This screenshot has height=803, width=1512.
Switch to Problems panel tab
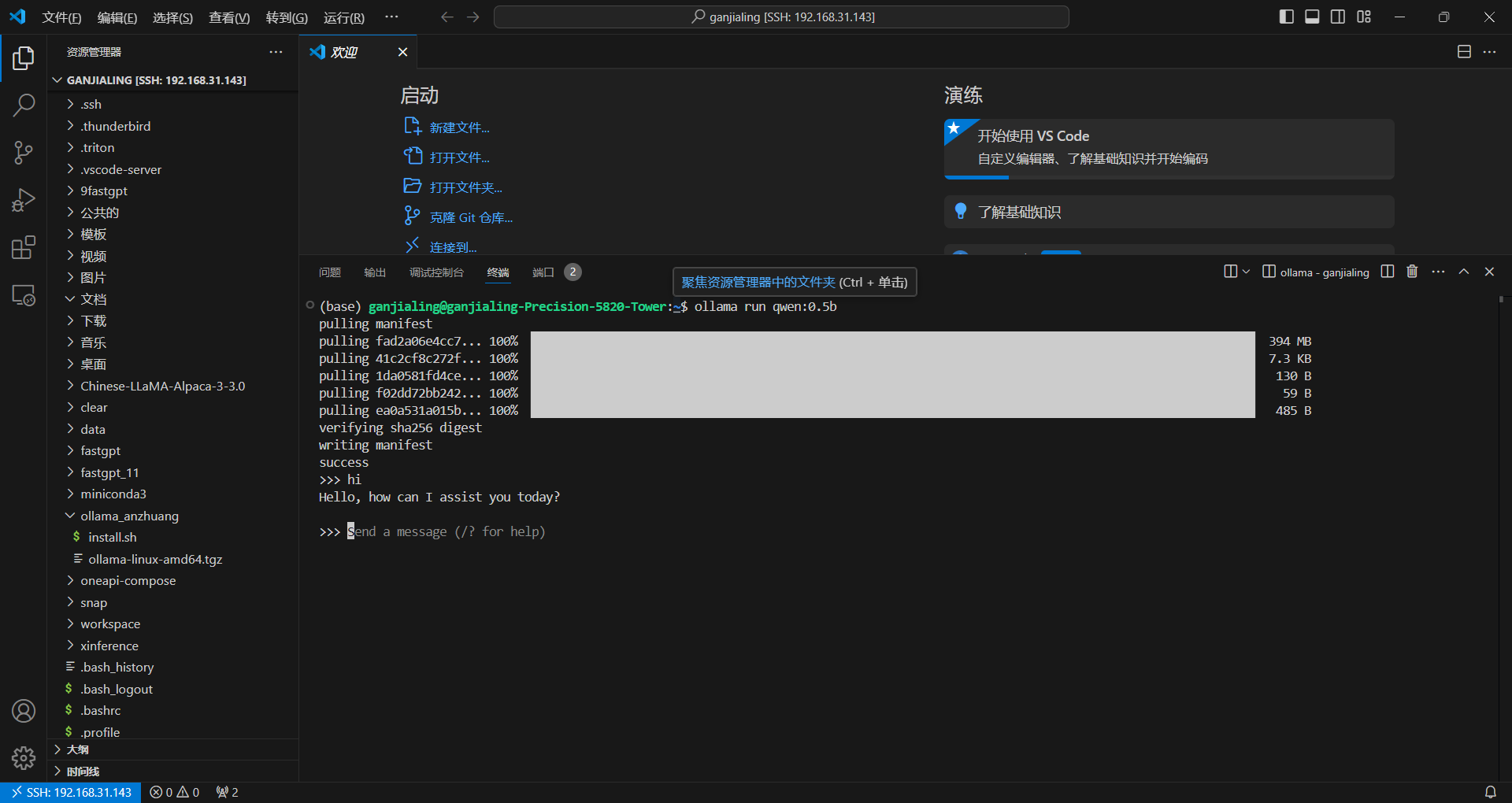click(x=330, y=272)
